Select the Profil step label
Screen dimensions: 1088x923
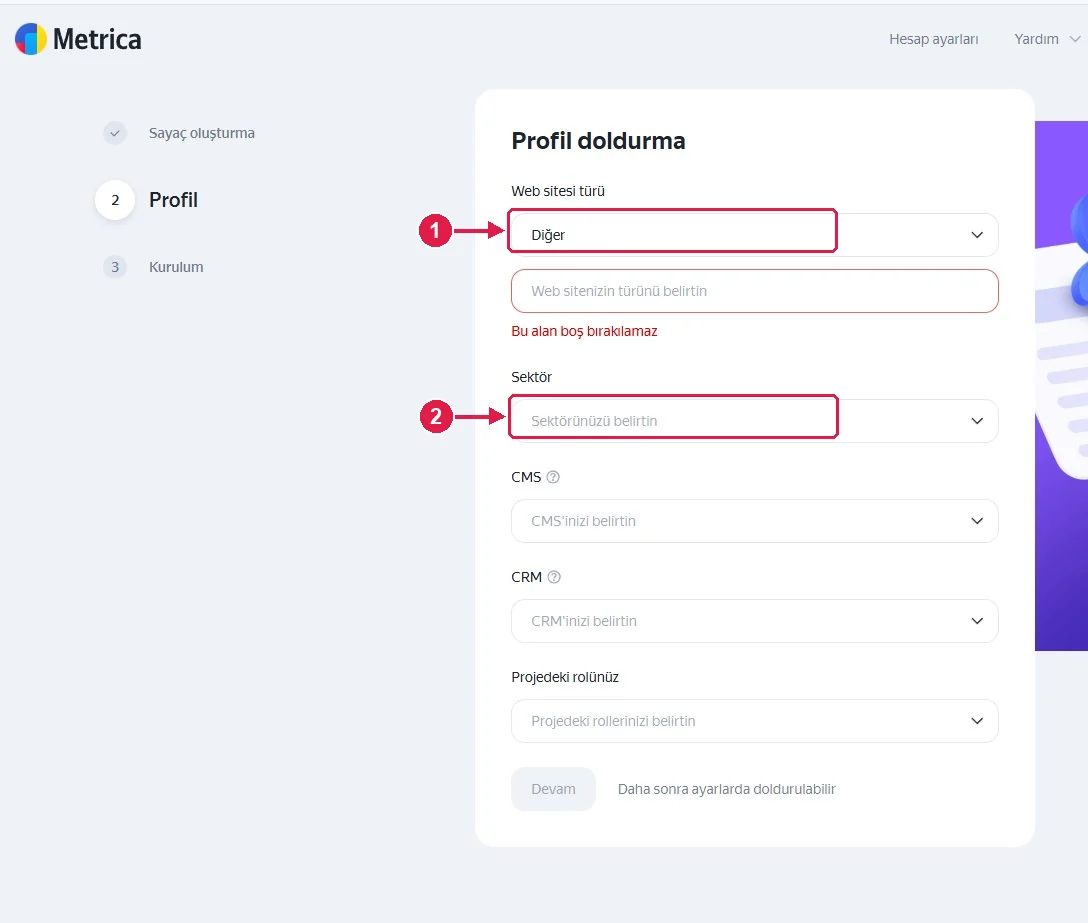click(173, 200)
